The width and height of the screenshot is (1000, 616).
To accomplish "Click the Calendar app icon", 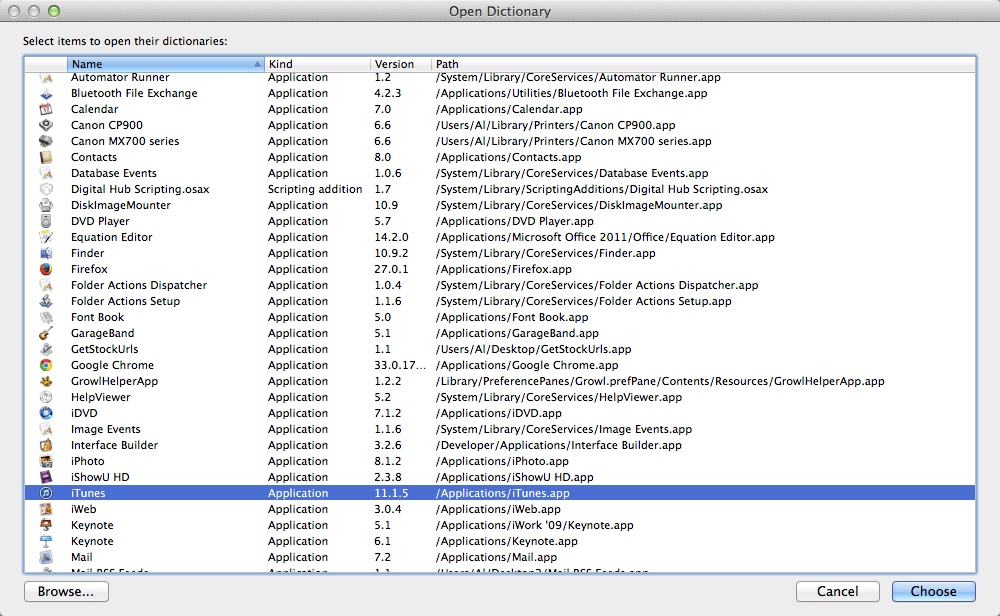I will (46, 110).
